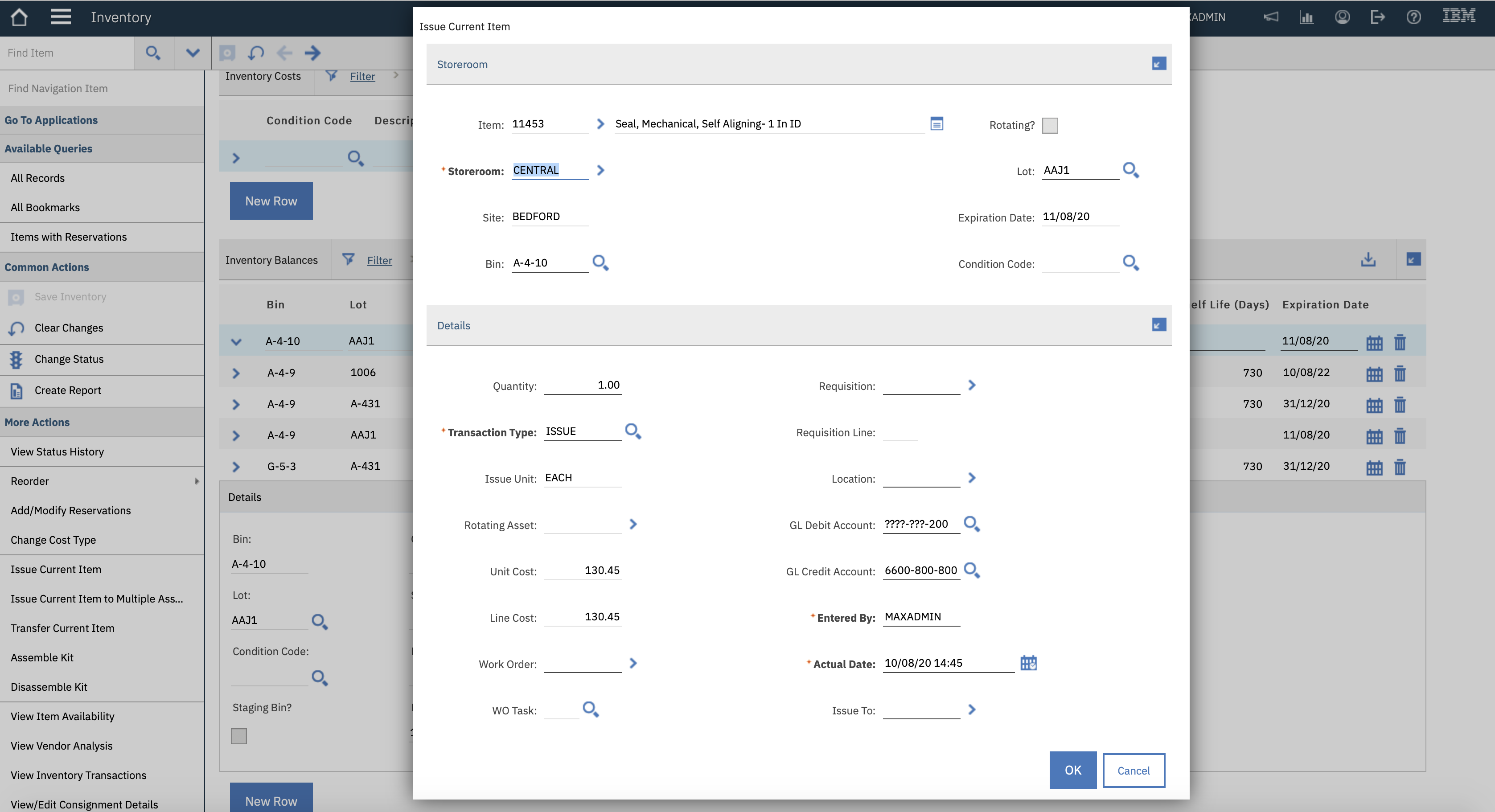Click the OK button
The width and height of the screenshot is (1495, 812).
pyautogui.click(x=1072, y=770)
